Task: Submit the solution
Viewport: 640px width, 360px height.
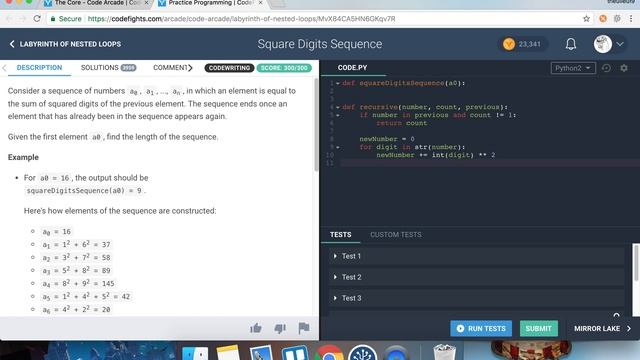Action: (538, 329)
